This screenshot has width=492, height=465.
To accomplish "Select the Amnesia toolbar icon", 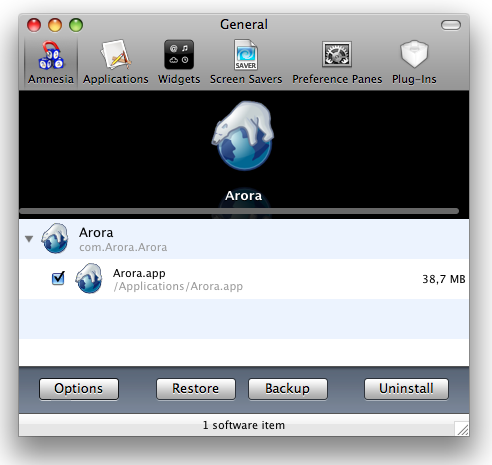I will tap(51, 55).
